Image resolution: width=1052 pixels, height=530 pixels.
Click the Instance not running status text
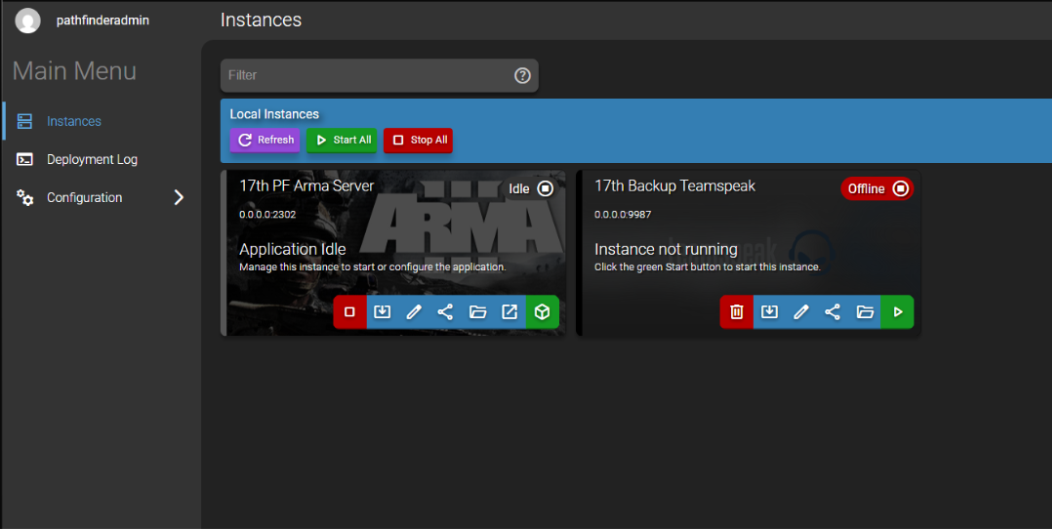[666, 250]
